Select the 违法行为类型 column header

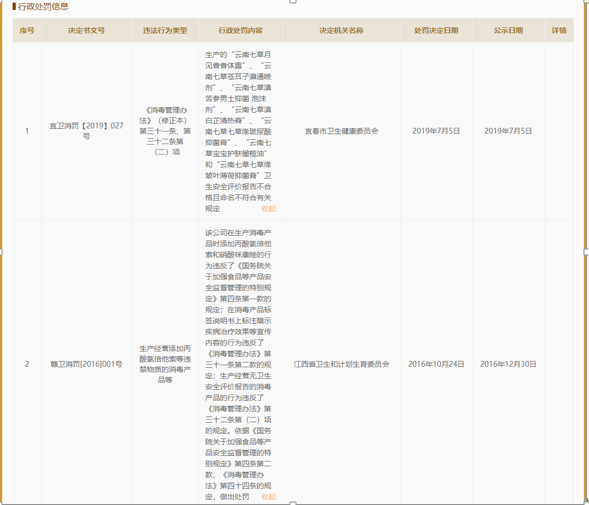(165, 30)
